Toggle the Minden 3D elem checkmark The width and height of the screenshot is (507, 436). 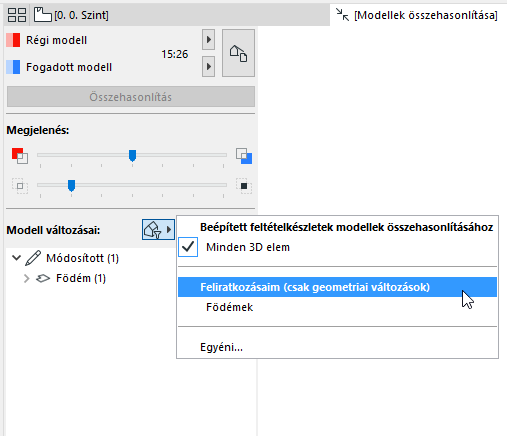click(x=188, y=247)
